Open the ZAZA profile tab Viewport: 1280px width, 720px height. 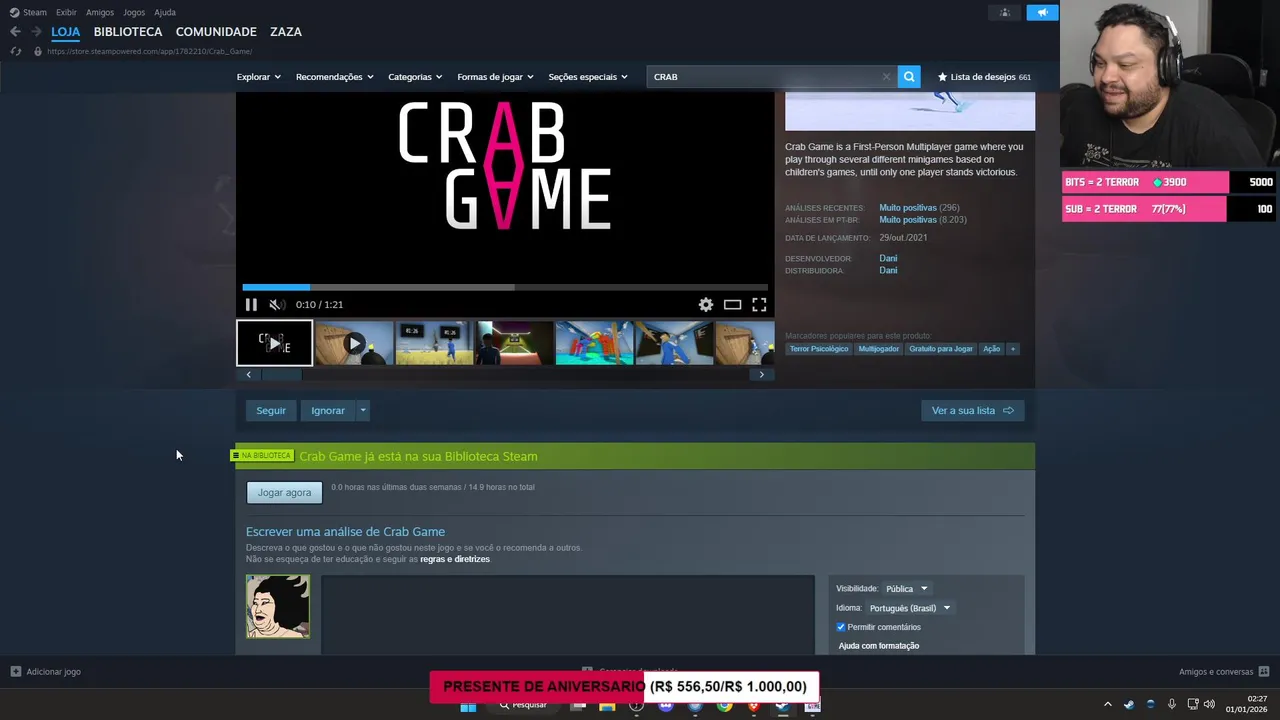[x=285, y=32]
